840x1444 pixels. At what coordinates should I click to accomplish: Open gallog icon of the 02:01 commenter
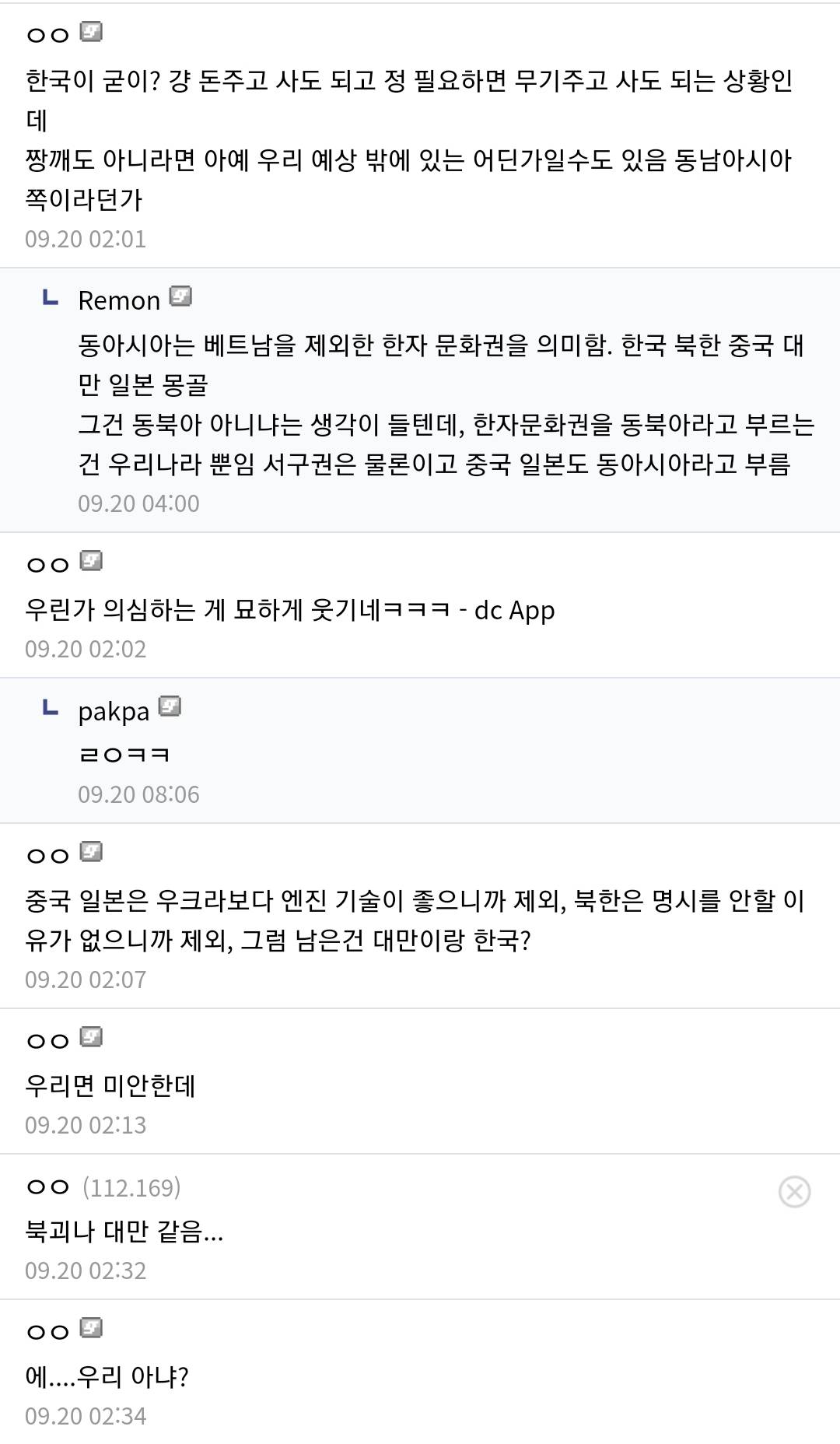pos(92,32)
